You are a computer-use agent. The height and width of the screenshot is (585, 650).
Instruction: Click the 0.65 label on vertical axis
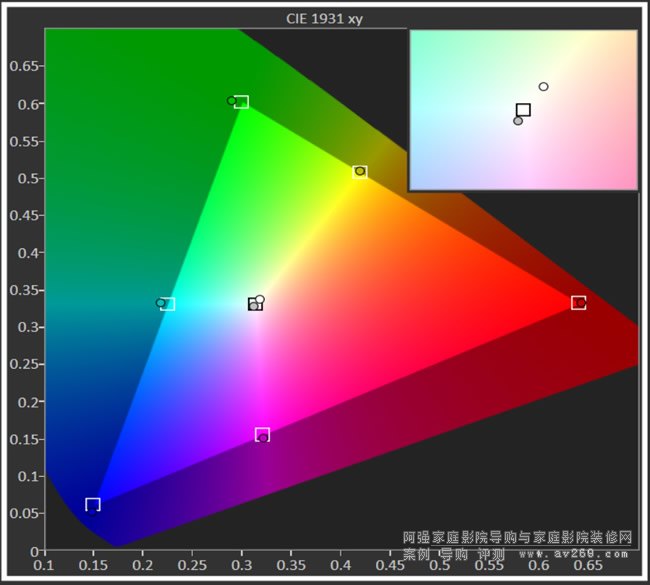point(25,66)
